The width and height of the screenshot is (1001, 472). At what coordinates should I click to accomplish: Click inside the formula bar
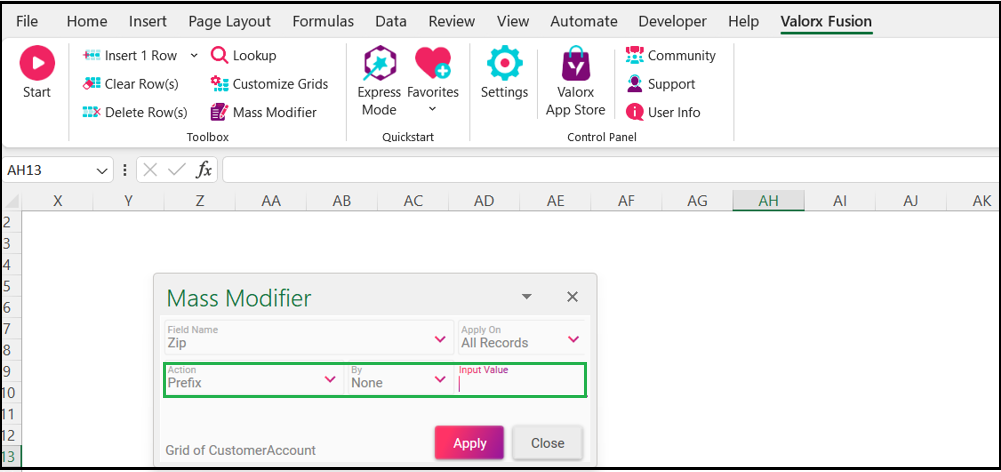point(610,171)
